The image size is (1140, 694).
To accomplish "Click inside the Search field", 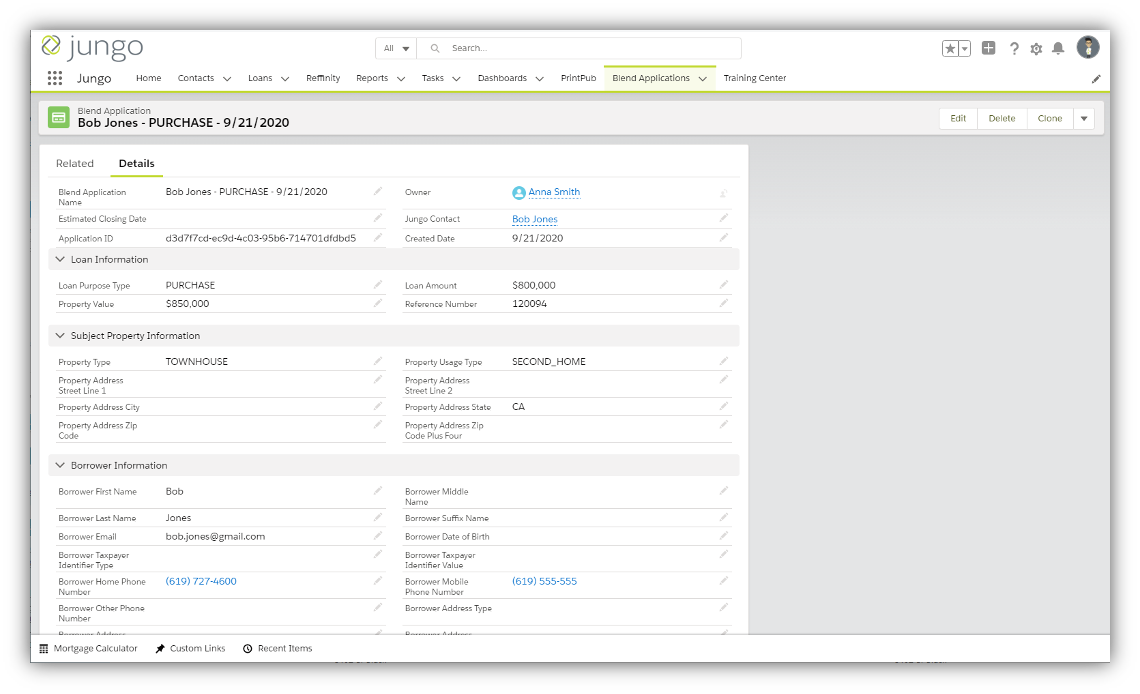I will pyautogui.click(x=580, y=47).
